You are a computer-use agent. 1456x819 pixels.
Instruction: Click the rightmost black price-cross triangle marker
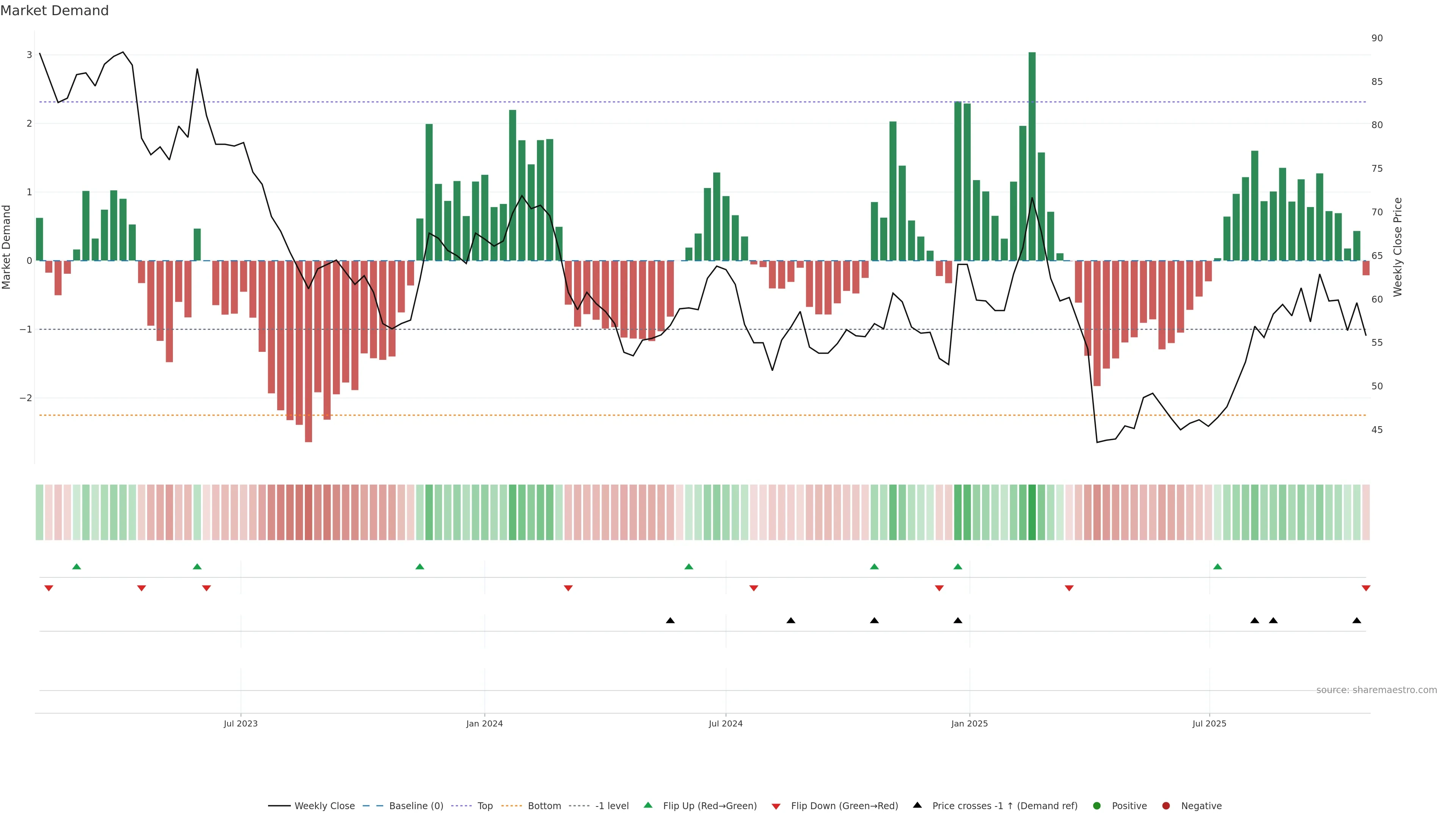point(1357,621)
